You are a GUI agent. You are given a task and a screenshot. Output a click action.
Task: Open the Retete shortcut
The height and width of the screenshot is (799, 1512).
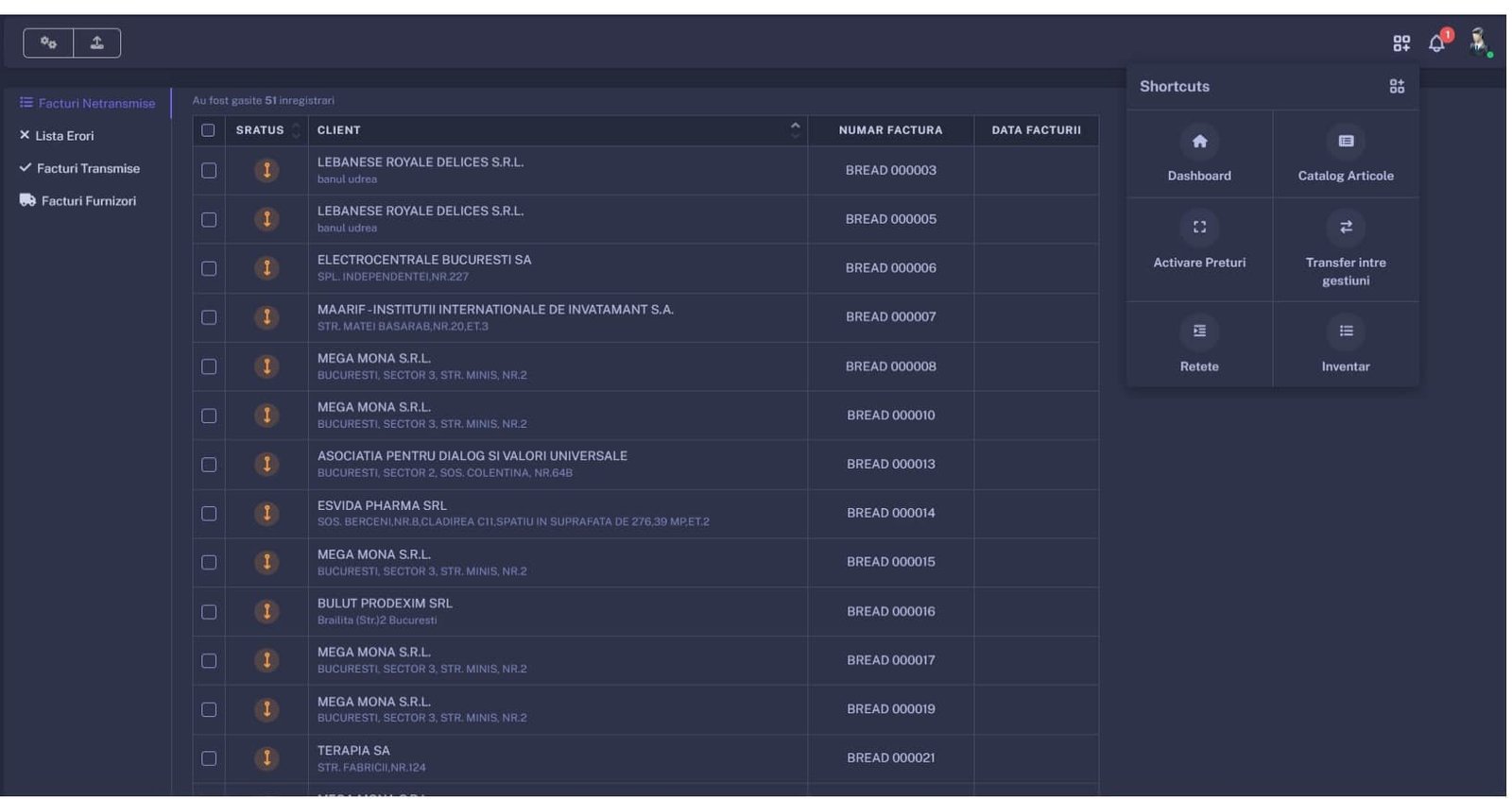point(1199,345)
